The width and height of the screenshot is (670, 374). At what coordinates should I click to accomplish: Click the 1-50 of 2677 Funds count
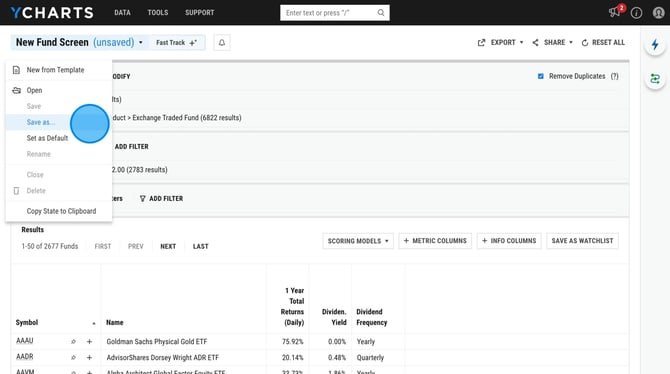tap(50, 246)
